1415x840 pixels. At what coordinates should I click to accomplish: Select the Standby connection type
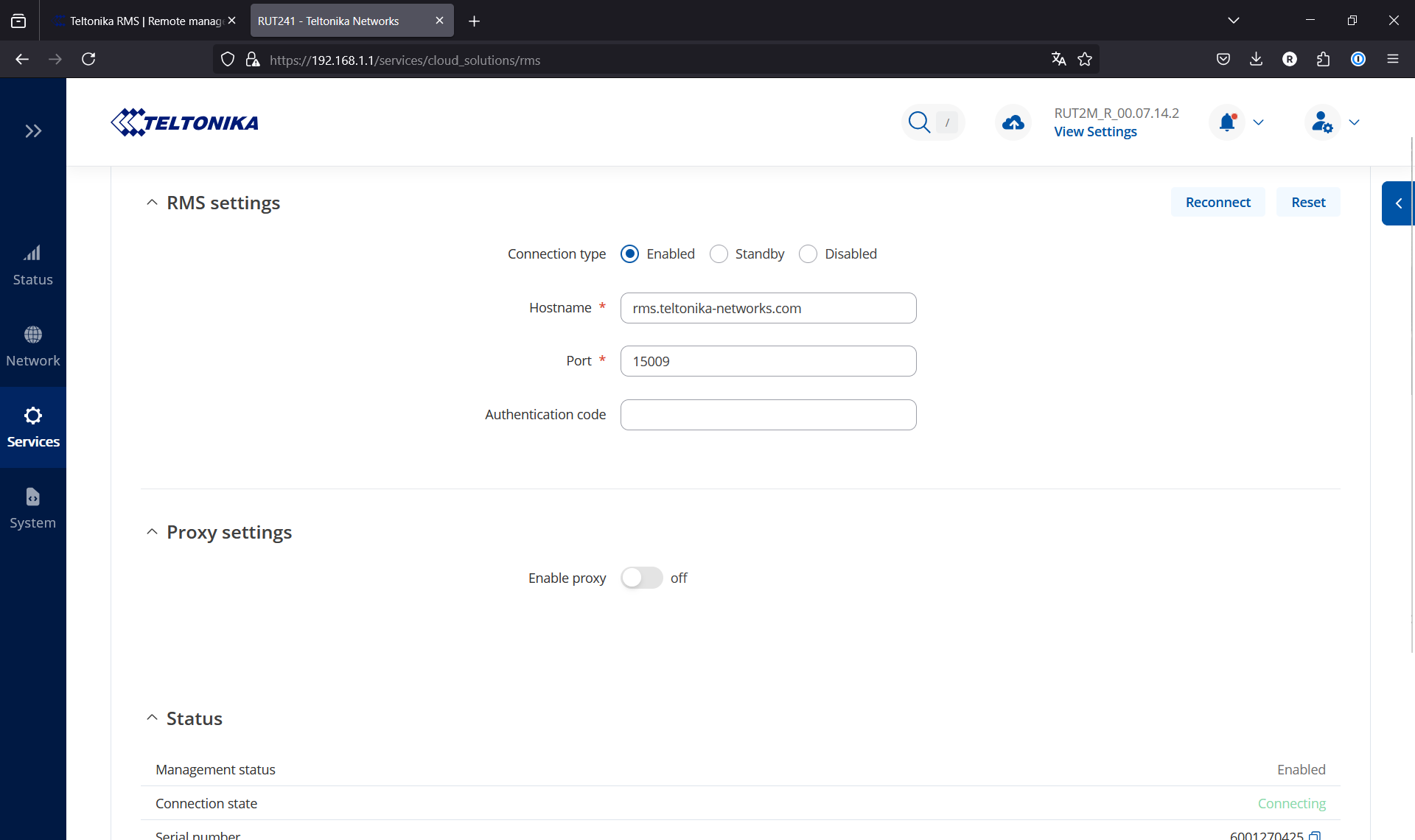719,253
